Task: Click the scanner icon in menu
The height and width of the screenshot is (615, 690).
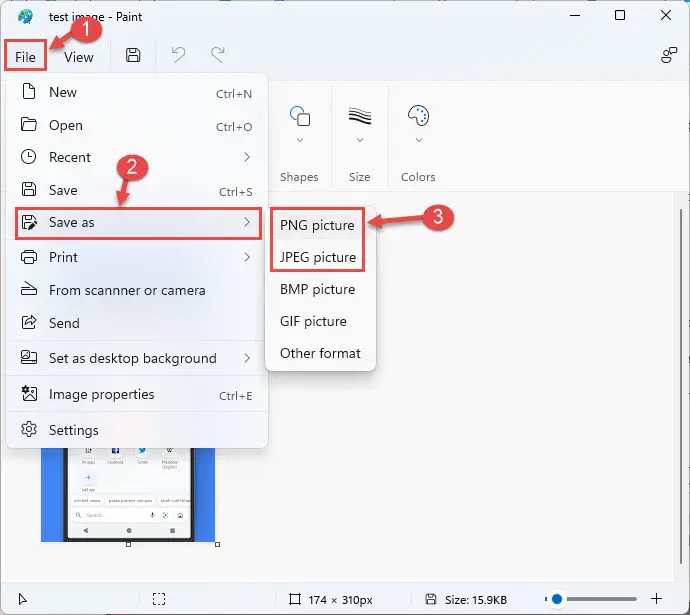Action: [29, 289]
